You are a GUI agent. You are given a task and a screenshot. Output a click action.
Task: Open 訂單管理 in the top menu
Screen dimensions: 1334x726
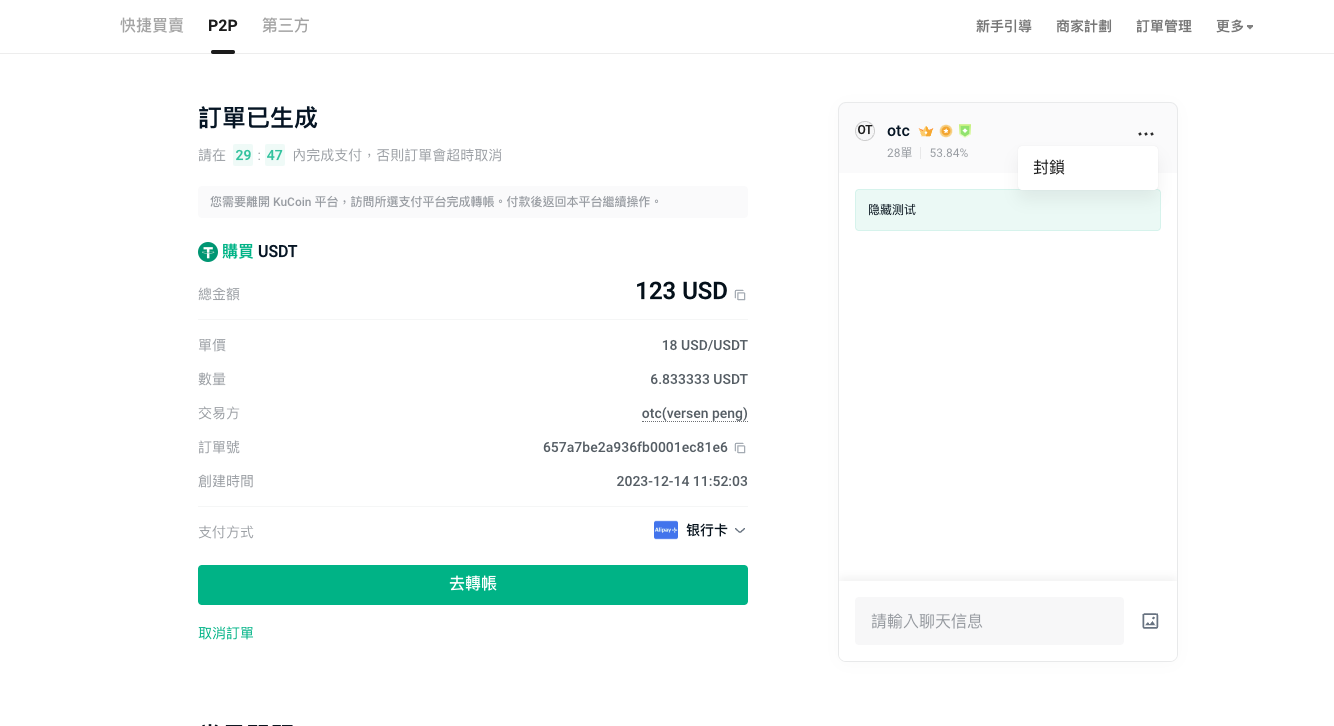pyautogui.click(x=1164, y=26)
